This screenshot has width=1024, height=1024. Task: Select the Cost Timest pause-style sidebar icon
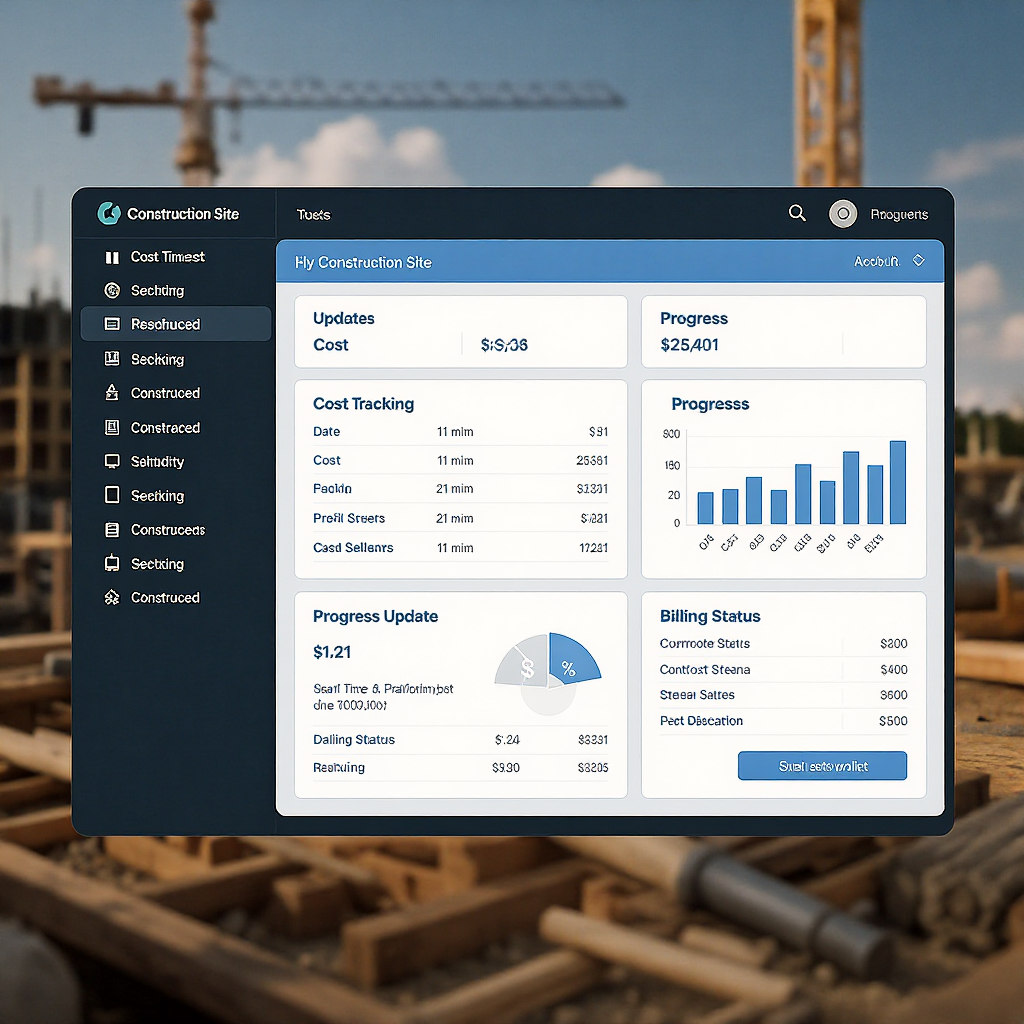pyautogui.click(x=111, y=257)
